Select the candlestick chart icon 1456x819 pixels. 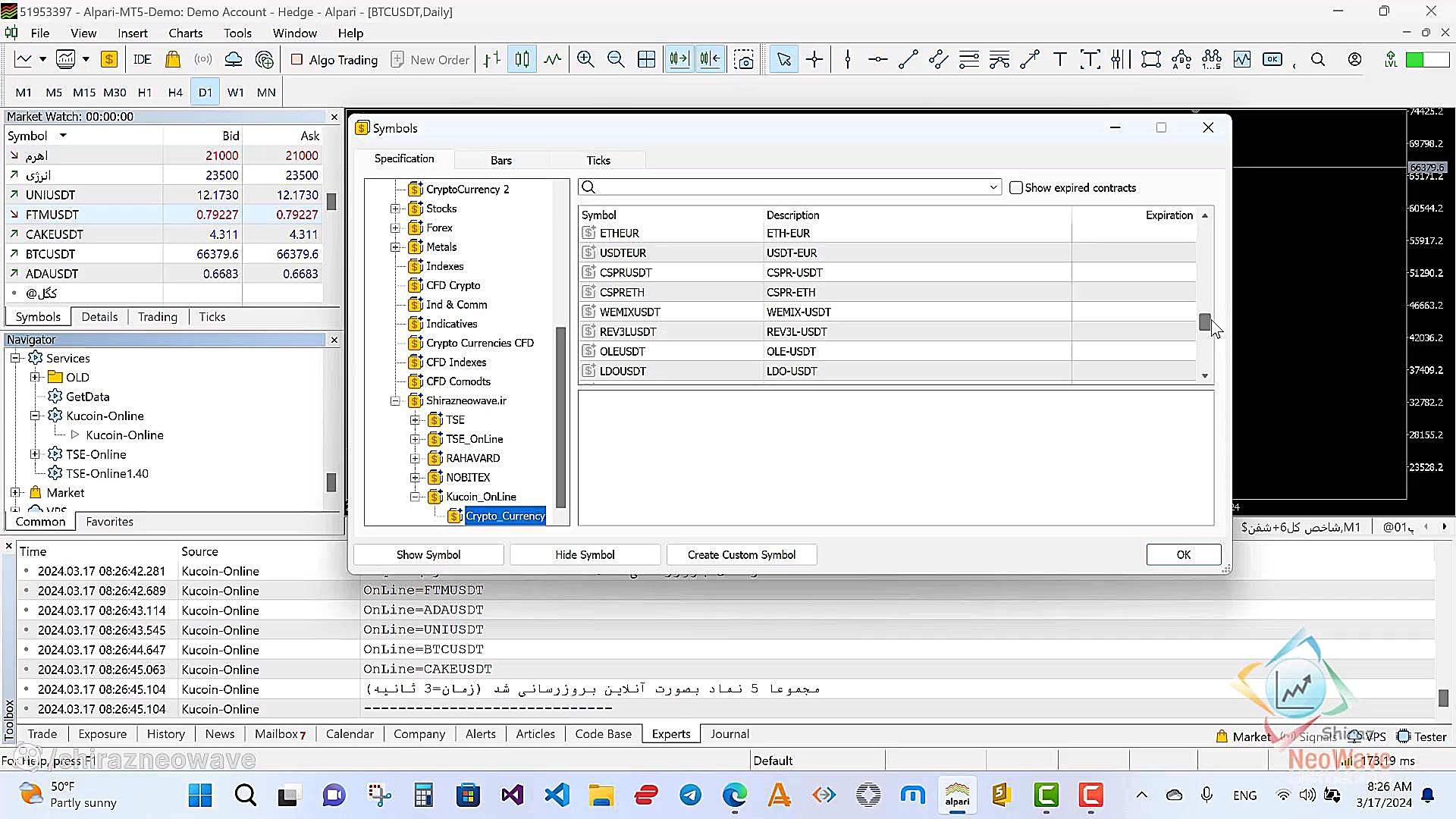click(x=522, y=59)
